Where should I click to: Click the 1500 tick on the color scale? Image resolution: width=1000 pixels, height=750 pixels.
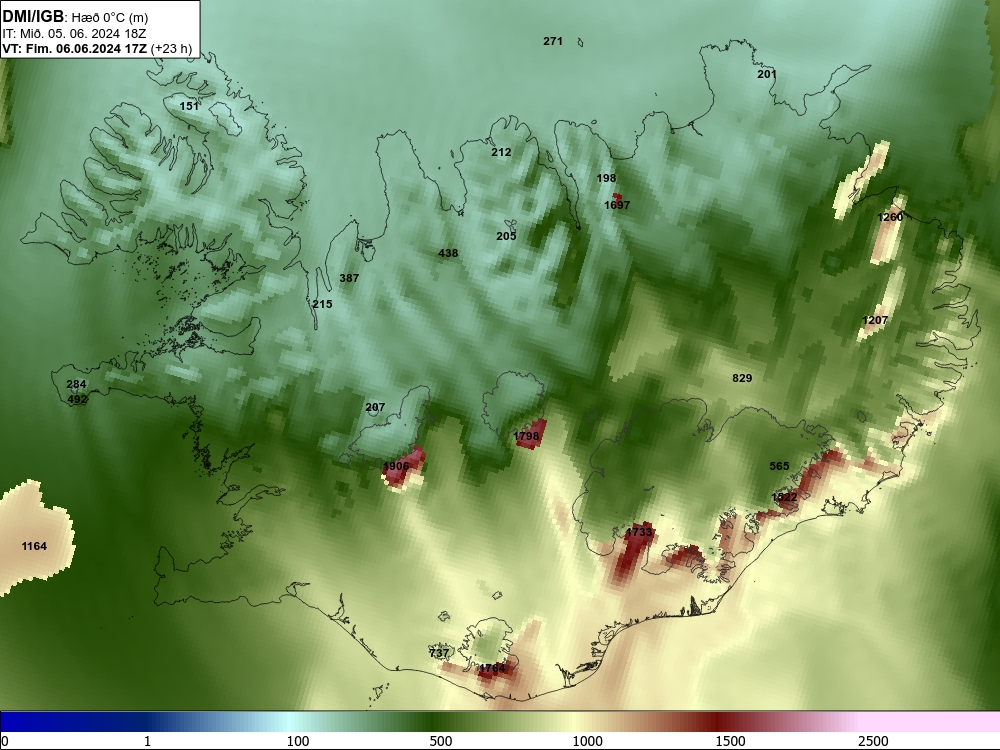click(x=730, y=741)
